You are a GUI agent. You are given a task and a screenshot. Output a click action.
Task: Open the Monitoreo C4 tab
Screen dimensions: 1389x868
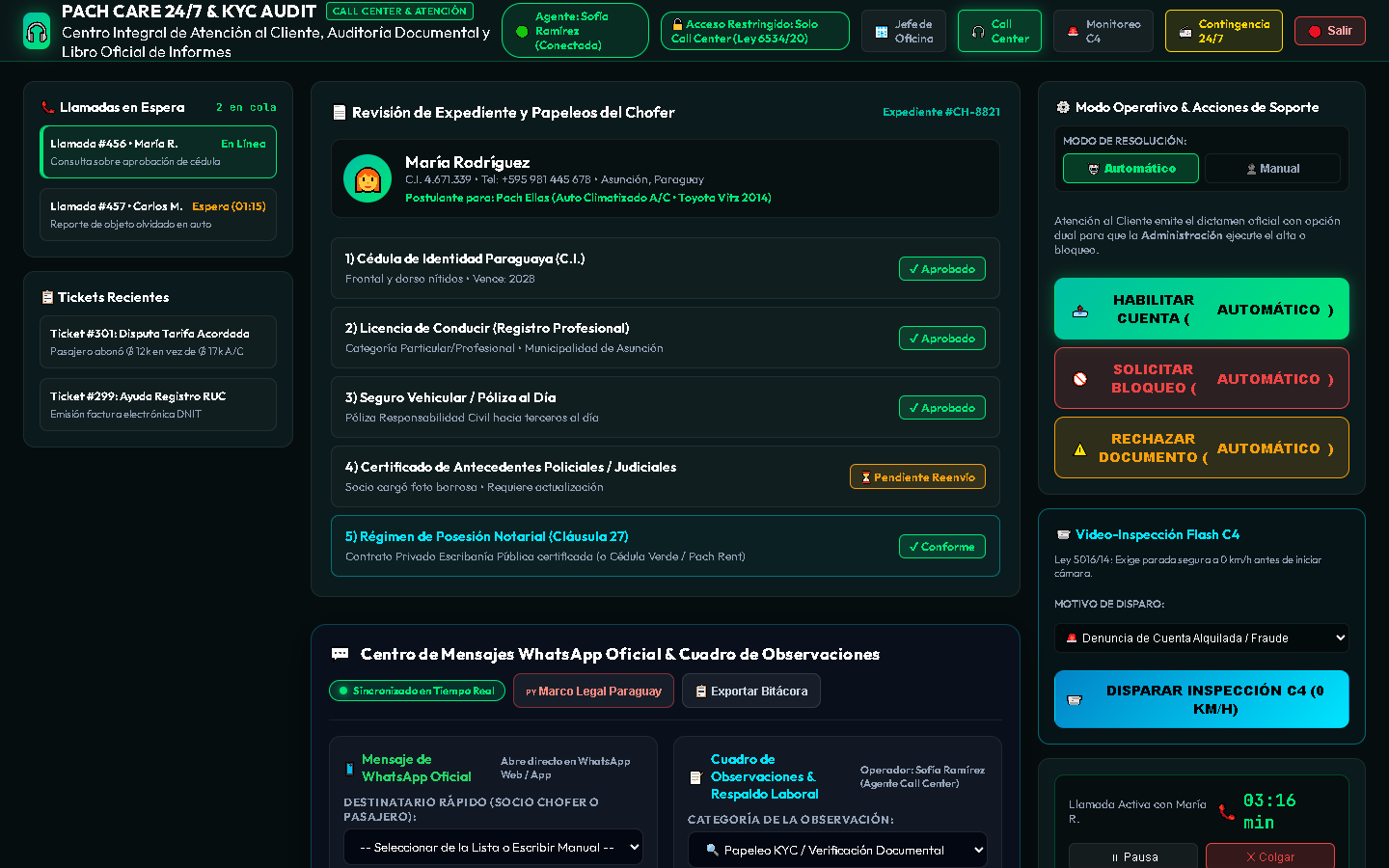point(1103,31)
